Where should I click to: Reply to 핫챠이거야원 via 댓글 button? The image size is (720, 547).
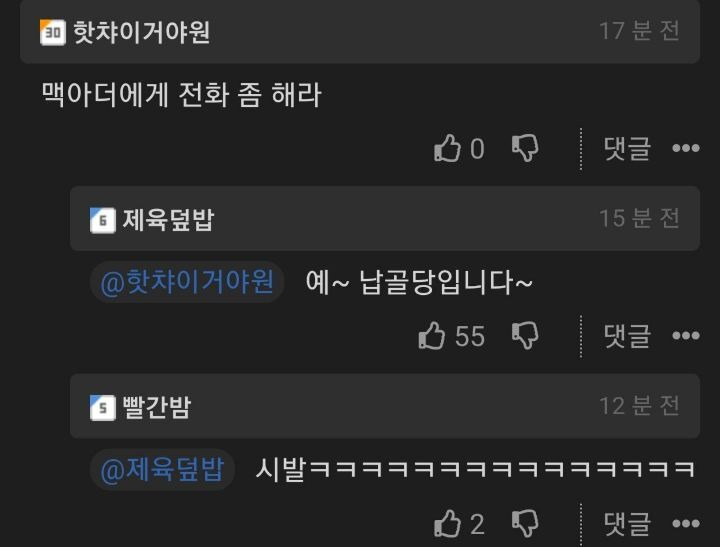tap(627, 148)
